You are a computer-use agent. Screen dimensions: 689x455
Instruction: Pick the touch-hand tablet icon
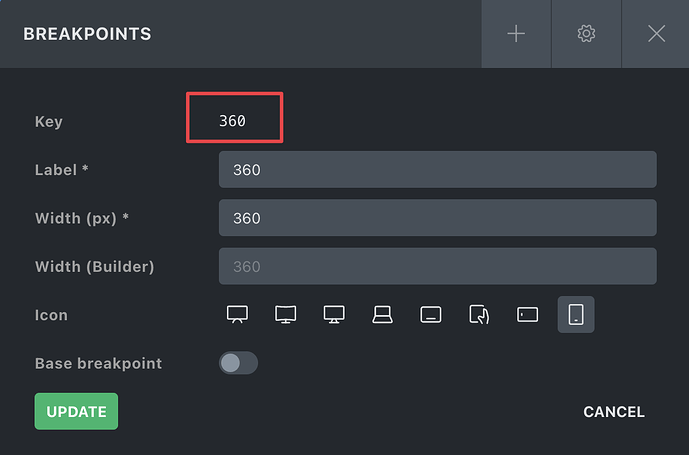tap(479, 315)
